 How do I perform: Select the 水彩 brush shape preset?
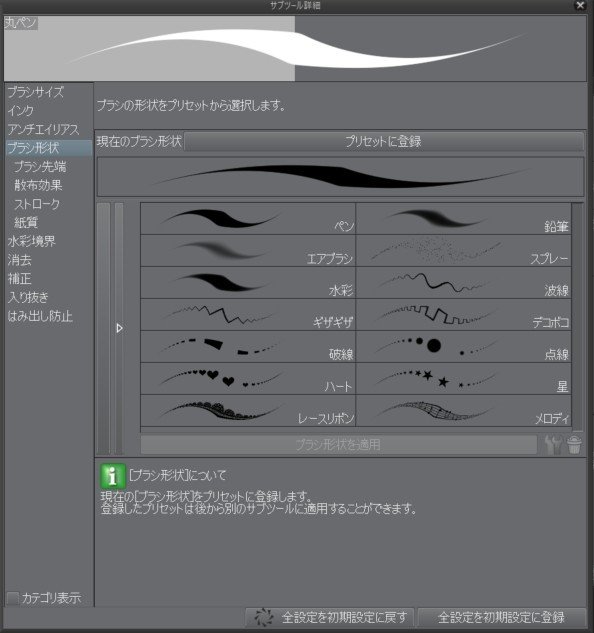pos(248,283)
